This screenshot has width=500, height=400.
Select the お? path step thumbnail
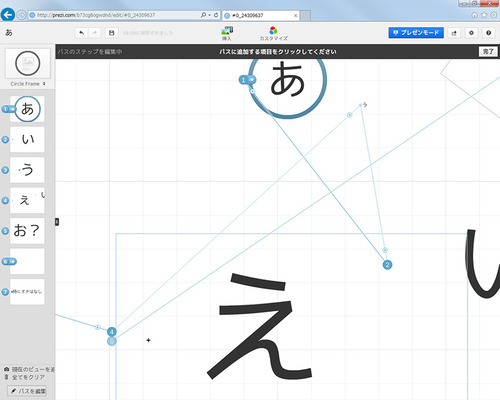click(27, 231)
